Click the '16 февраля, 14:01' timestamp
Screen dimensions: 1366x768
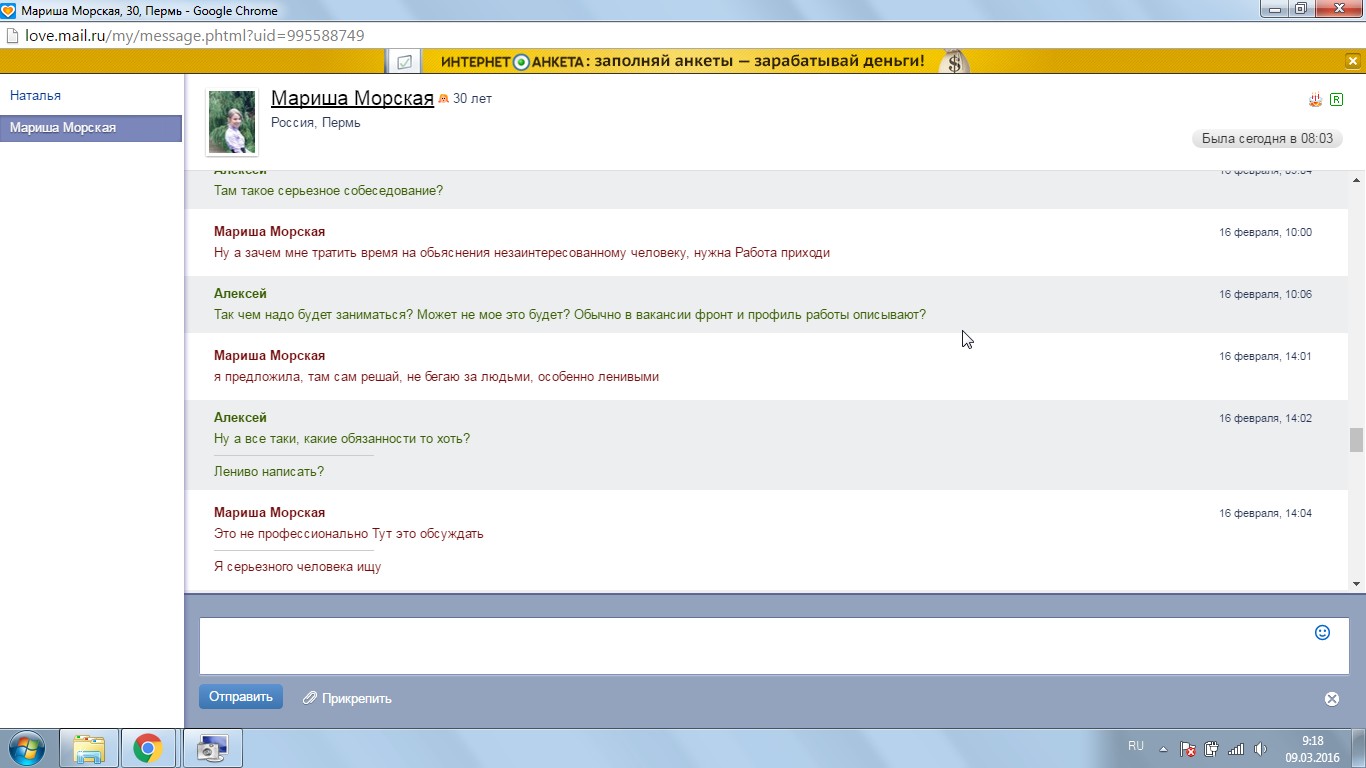(x=1265, y=356)
